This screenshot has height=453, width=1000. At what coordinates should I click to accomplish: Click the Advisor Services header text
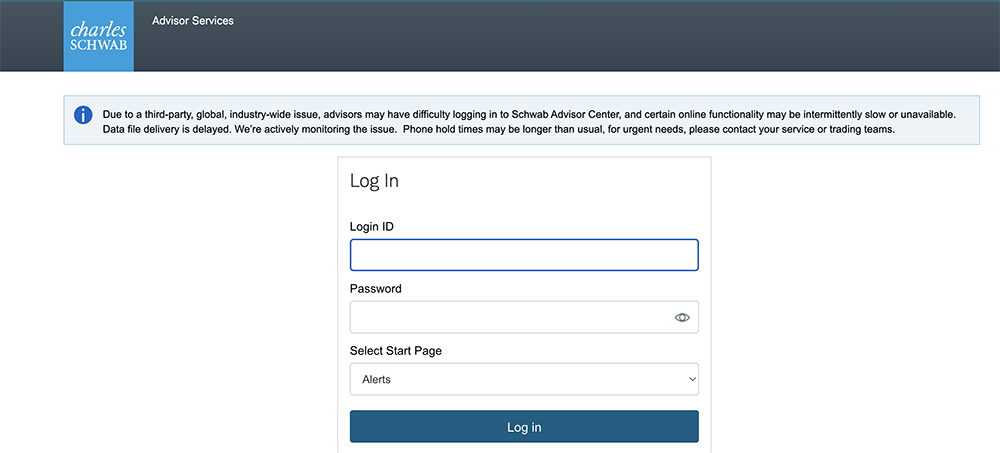(193, 20)
